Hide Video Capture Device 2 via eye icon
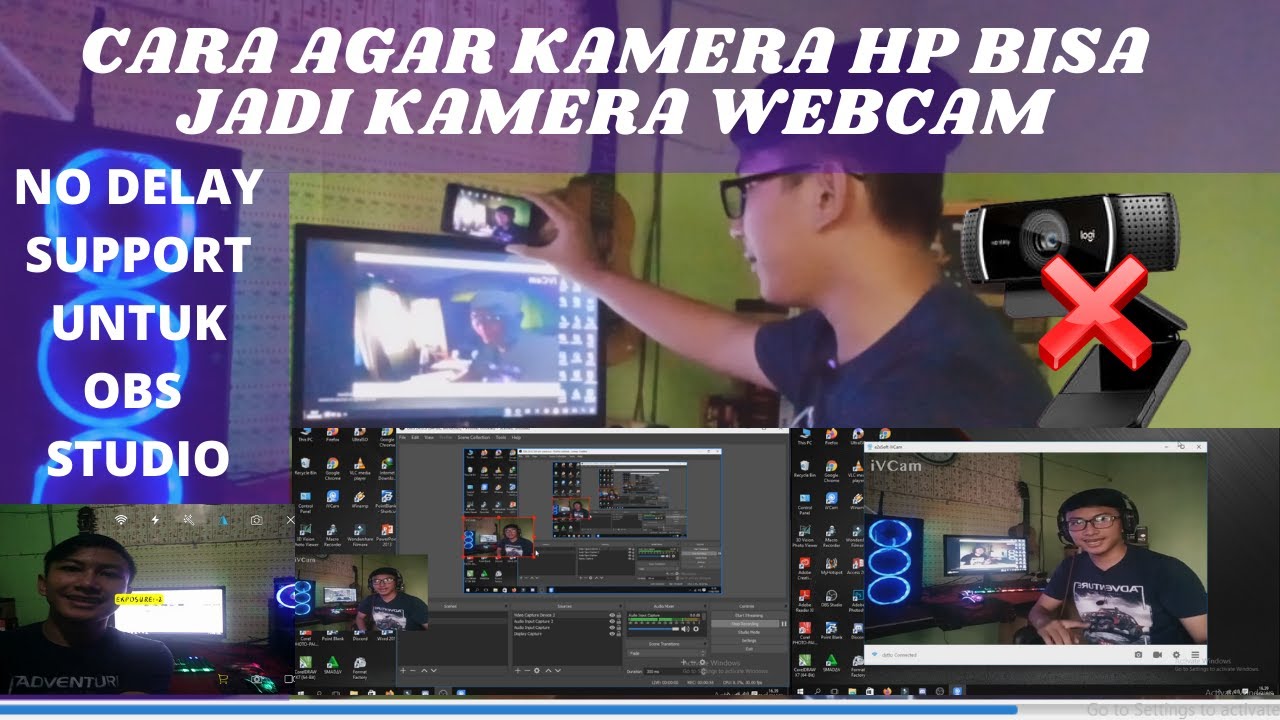The height and width of the screenshot is (720, 1280). pyautogui.click(x=612, y=615)
